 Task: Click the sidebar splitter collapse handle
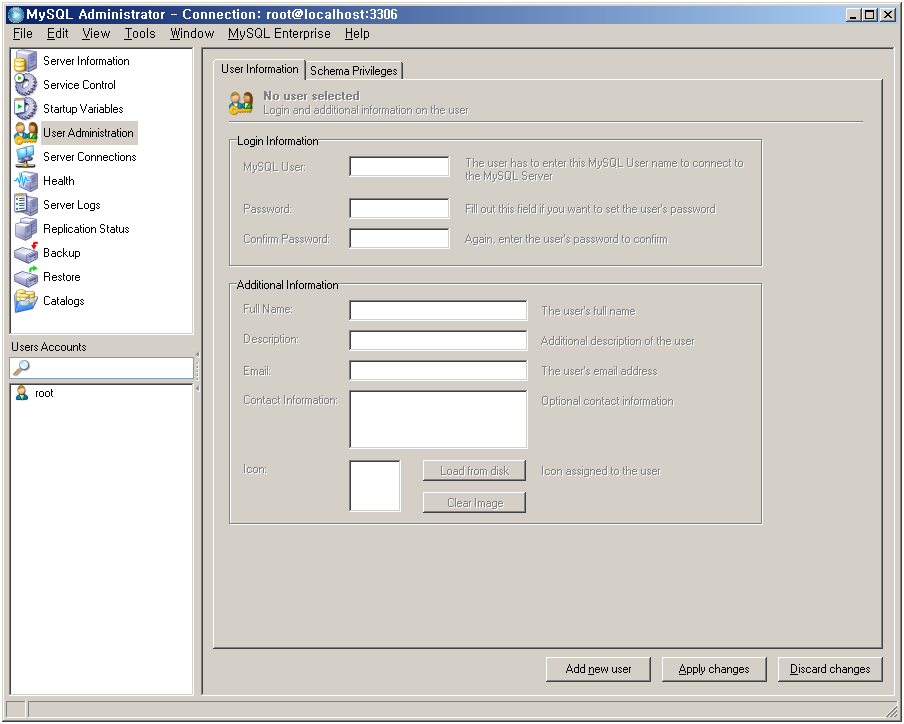(197, 372)
